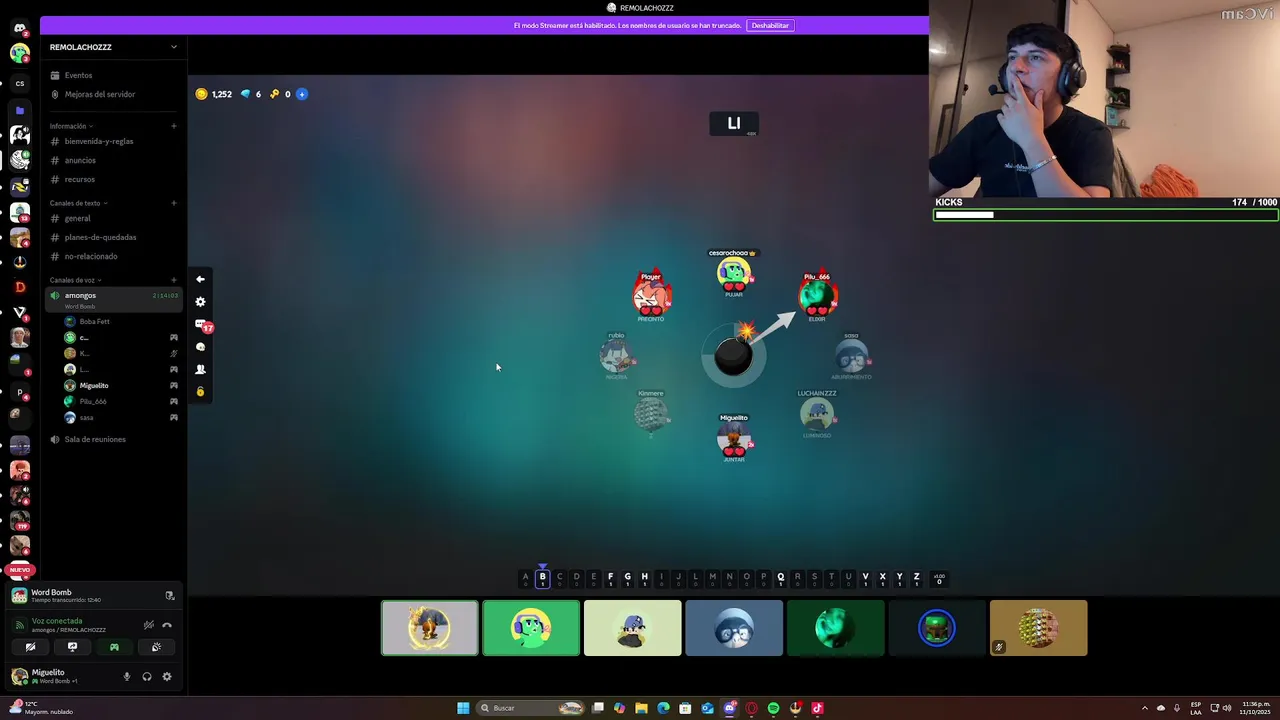The image size is (1280, 720).
Task: Show hidden system tray icons
Action: [x=1145, y=708]
